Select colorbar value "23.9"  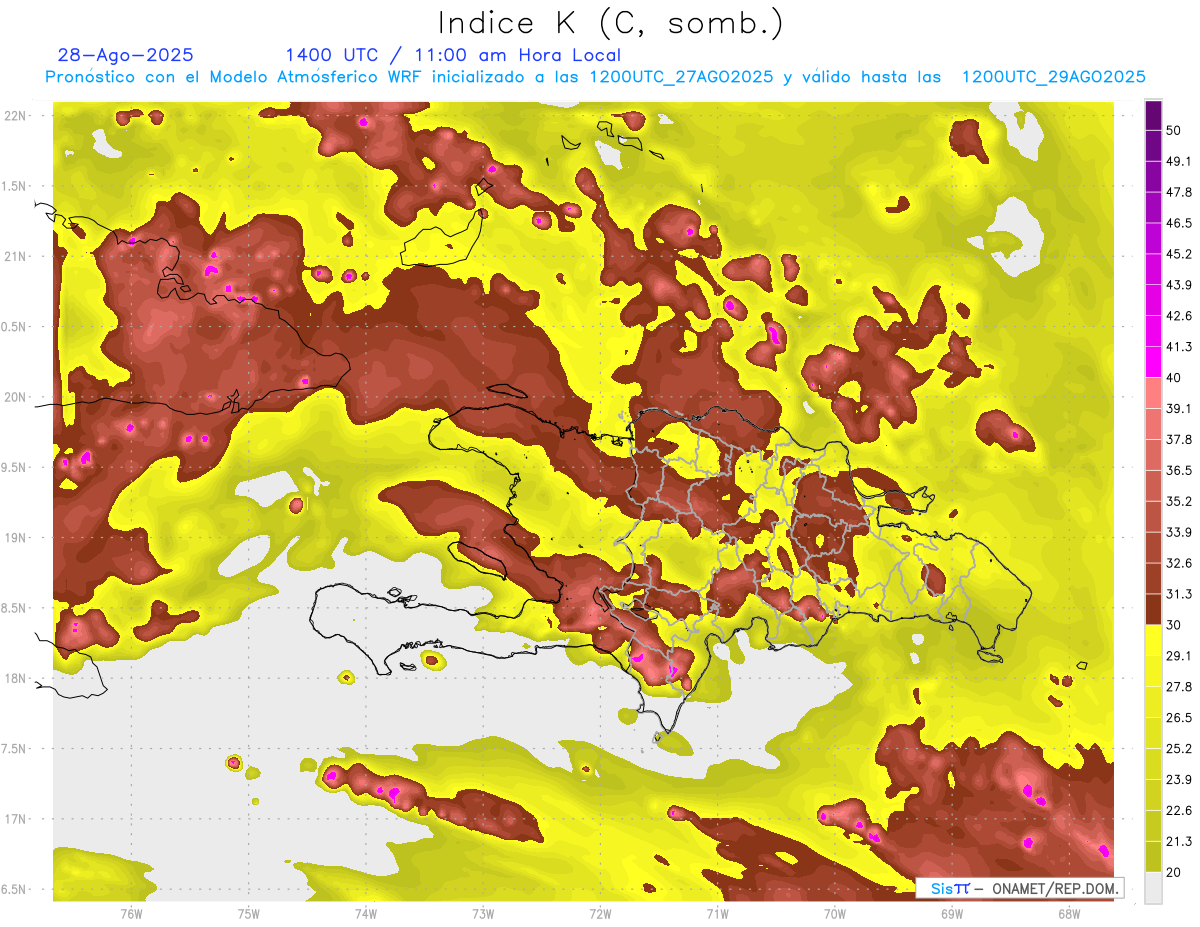point(1180,780)
